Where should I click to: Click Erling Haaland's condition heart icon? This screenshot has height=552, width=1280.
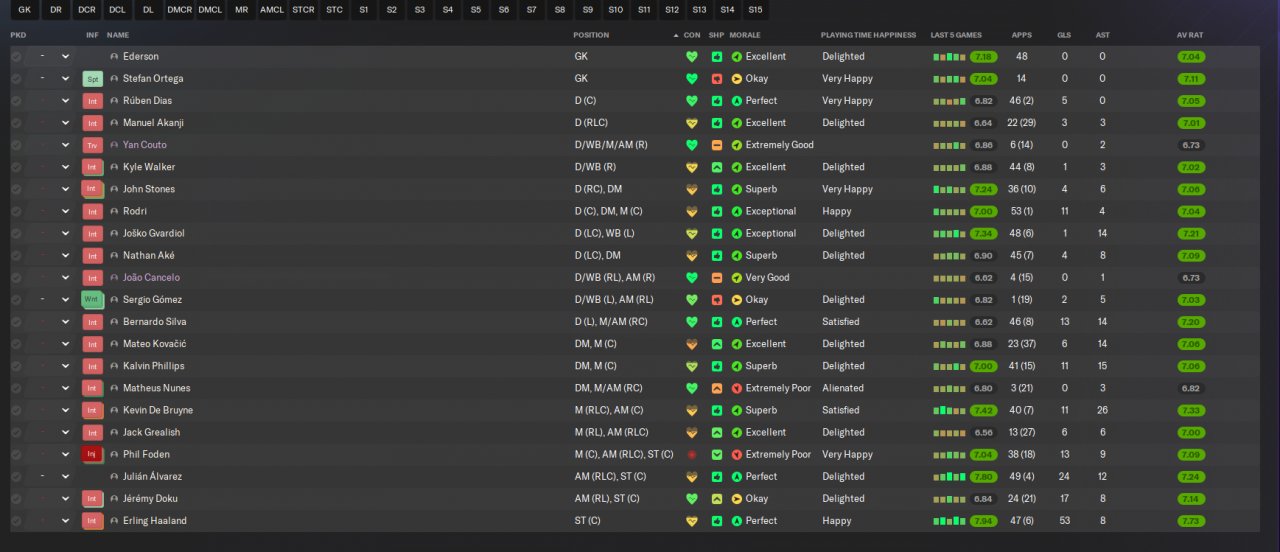click(691, 521)
